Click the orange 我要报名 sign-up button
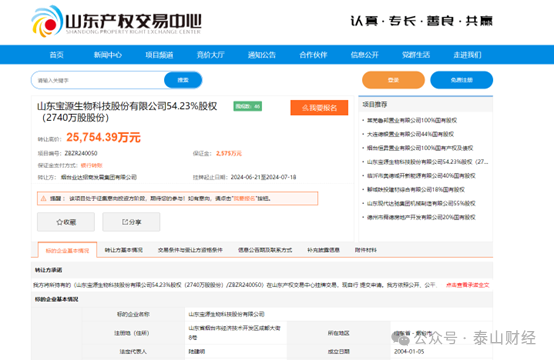 click(319, 108)
